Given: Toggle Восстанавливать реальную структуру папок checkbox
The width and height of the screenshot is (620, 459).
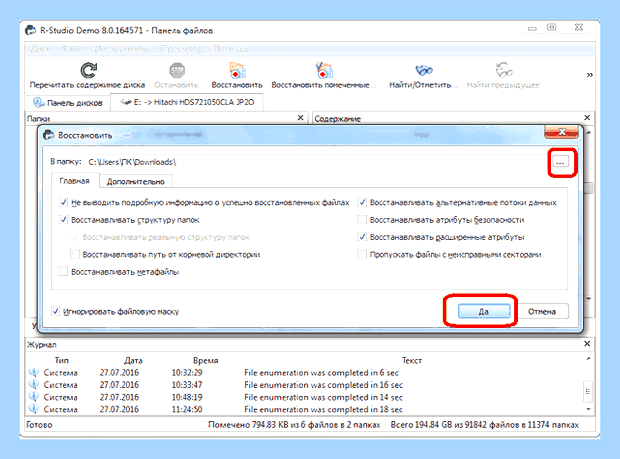Looking at the screenshot, I should tap(75, 237).
